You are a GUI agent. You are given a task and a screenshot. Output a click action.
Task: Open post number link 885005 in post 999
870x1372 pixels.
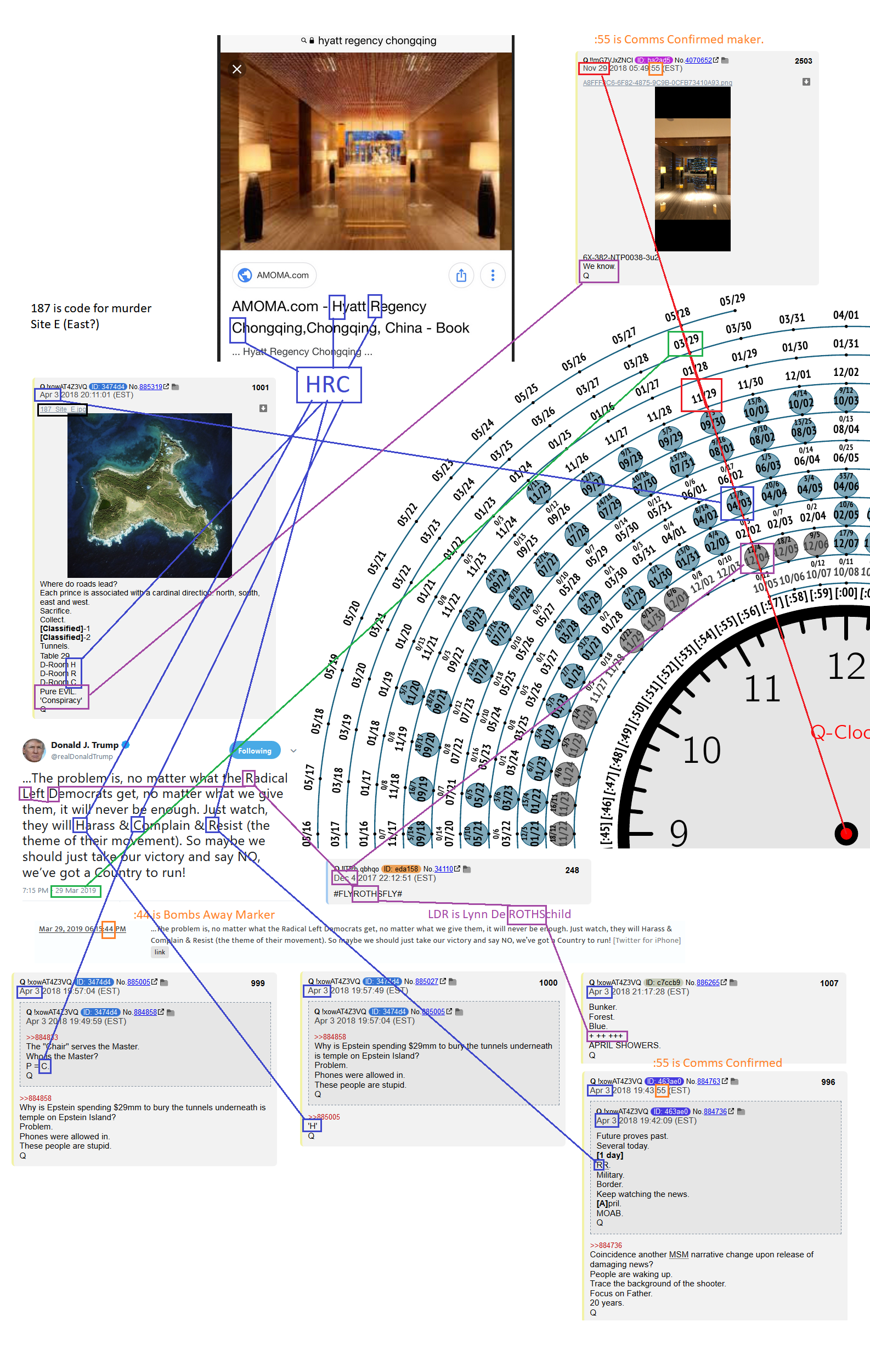click(138, 982)
